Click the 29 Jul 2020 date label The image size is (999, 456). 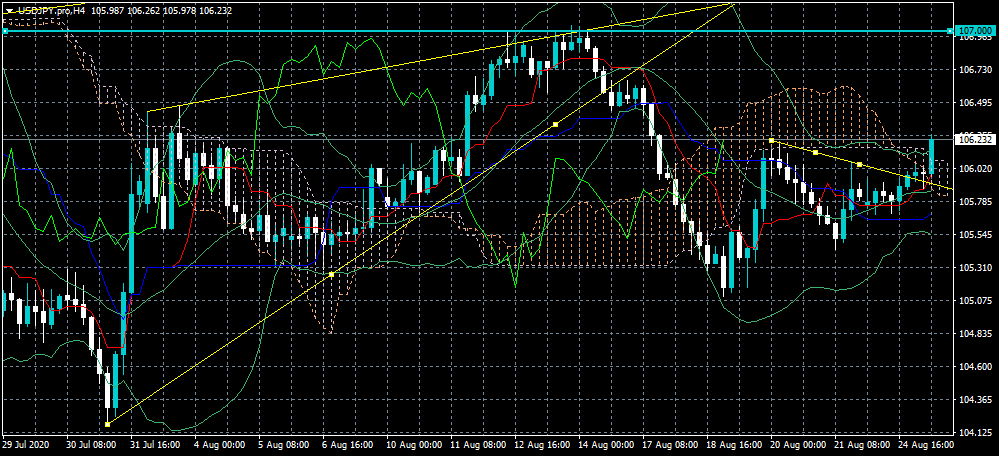click(24, 443)
